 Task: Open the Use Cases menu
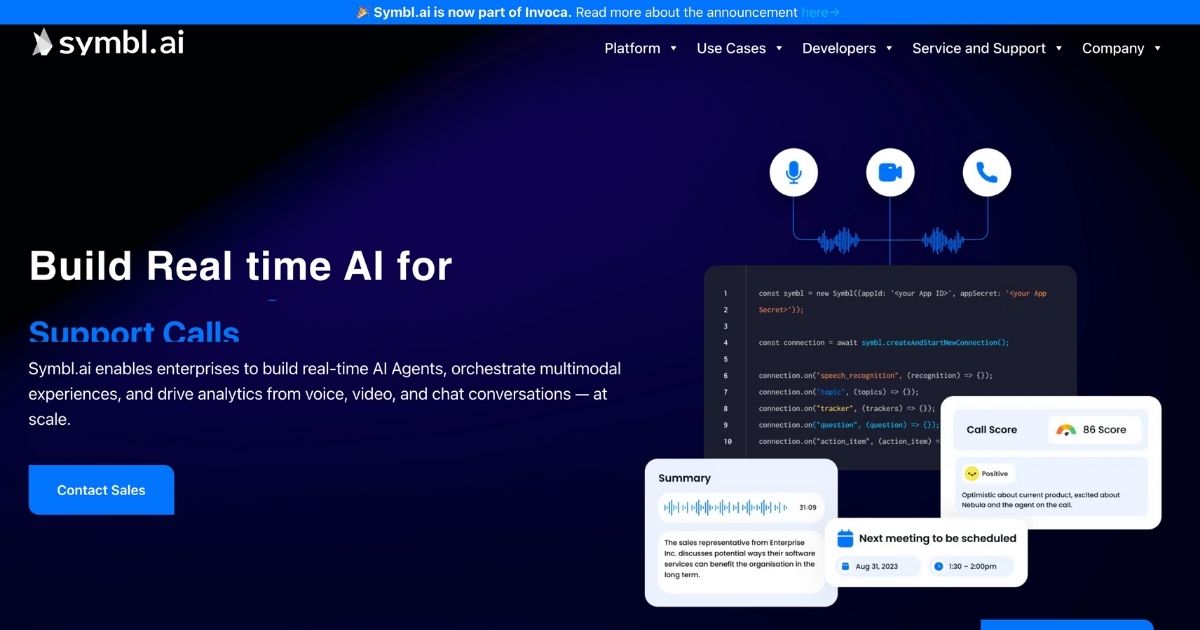(731, 48)
